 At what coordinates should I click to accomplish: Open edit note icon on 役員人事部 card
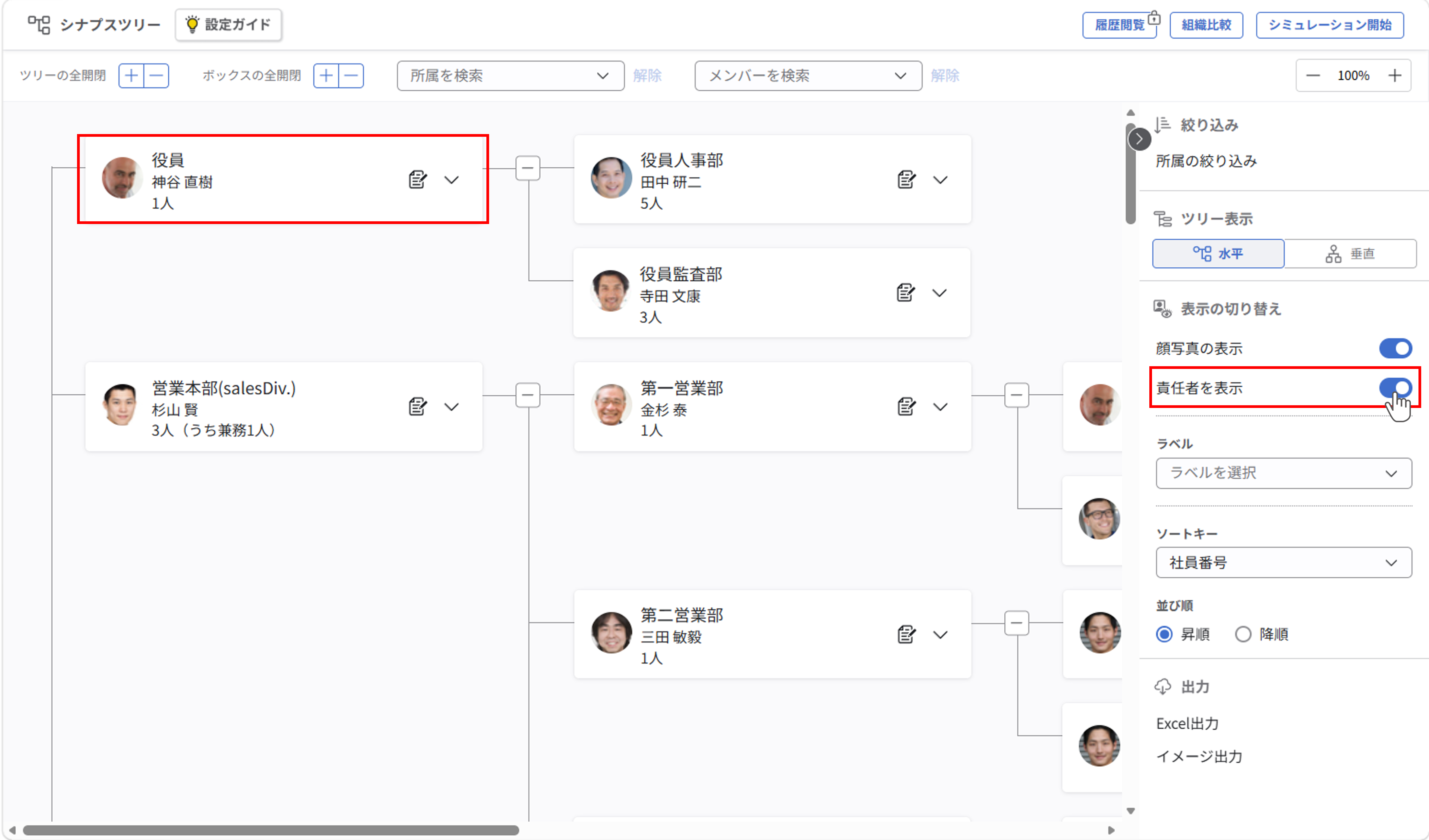coord(906,180)
